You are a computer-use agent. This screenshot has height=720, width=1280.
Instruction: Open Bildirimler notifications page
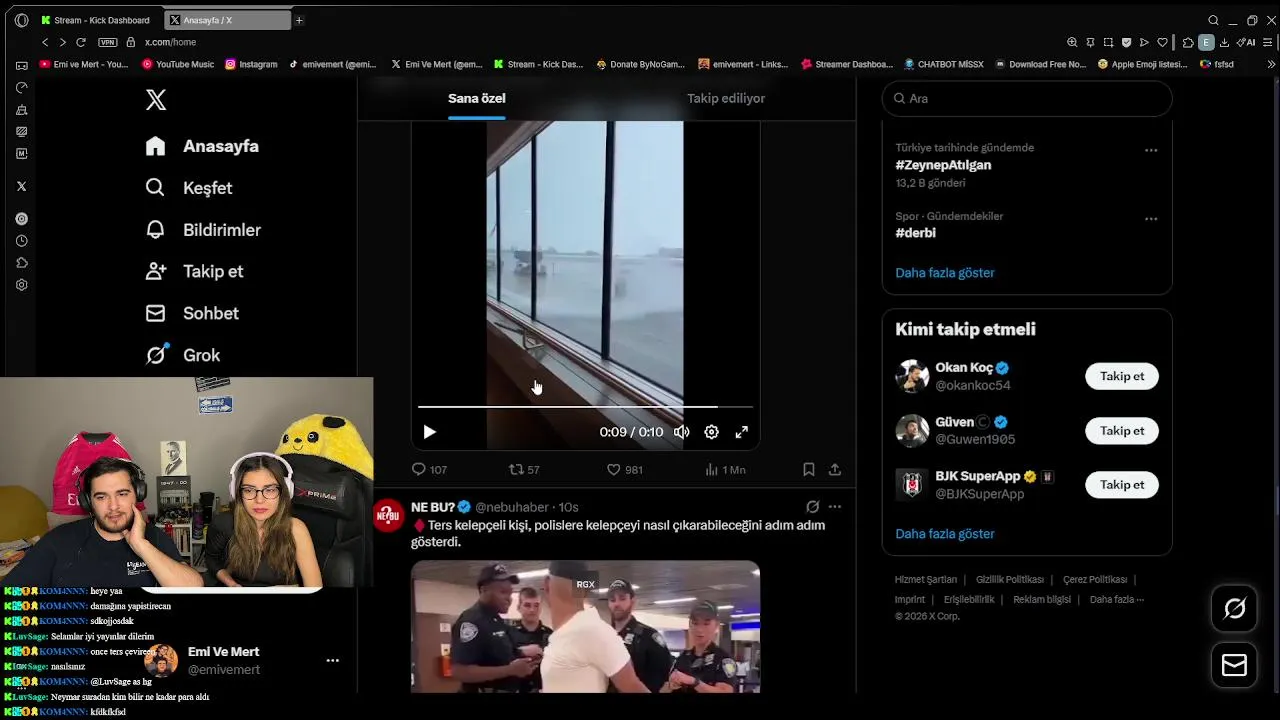[x=203, y=230]
